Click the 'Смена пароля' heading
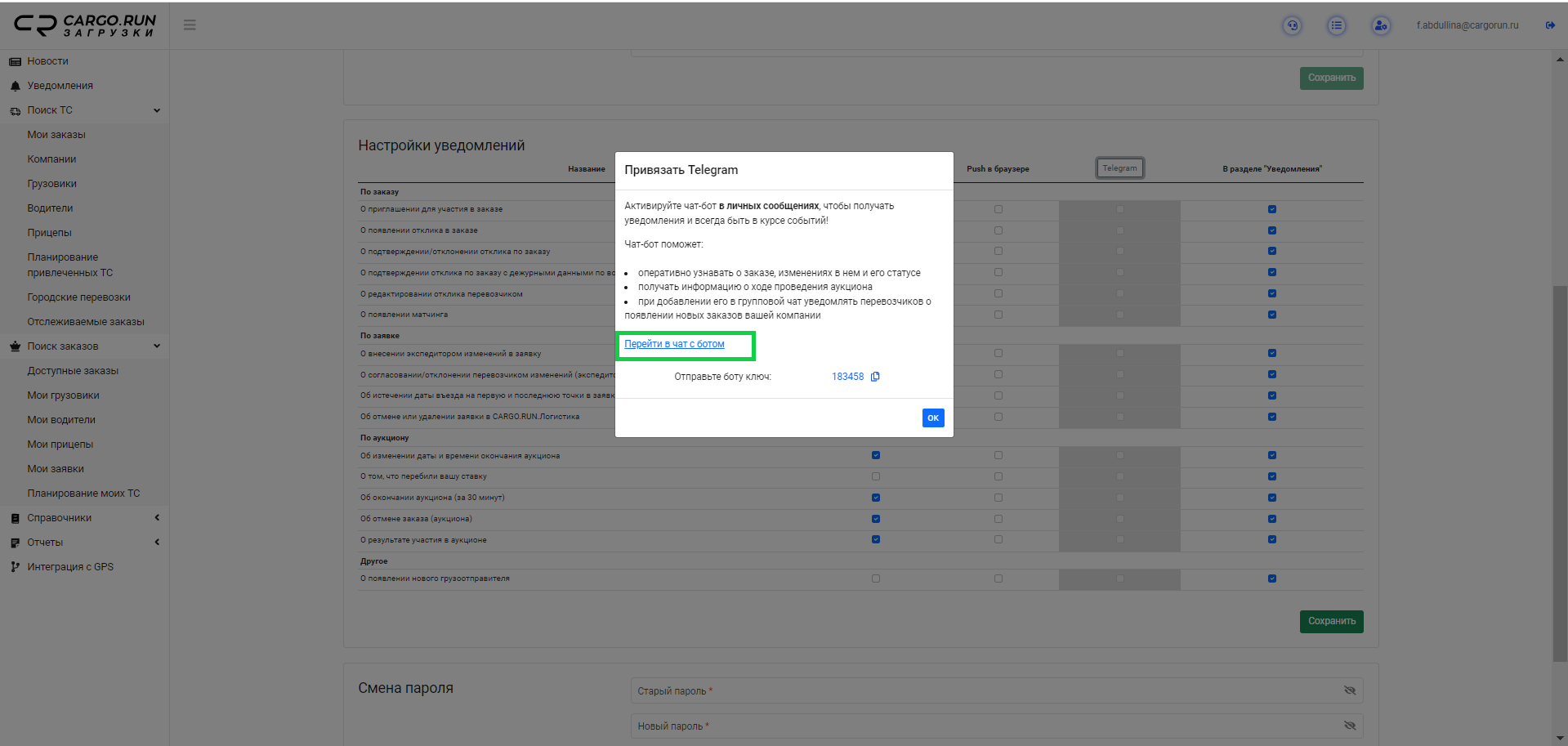This screenshot has width=1568, height=746. tap(405, 688)
